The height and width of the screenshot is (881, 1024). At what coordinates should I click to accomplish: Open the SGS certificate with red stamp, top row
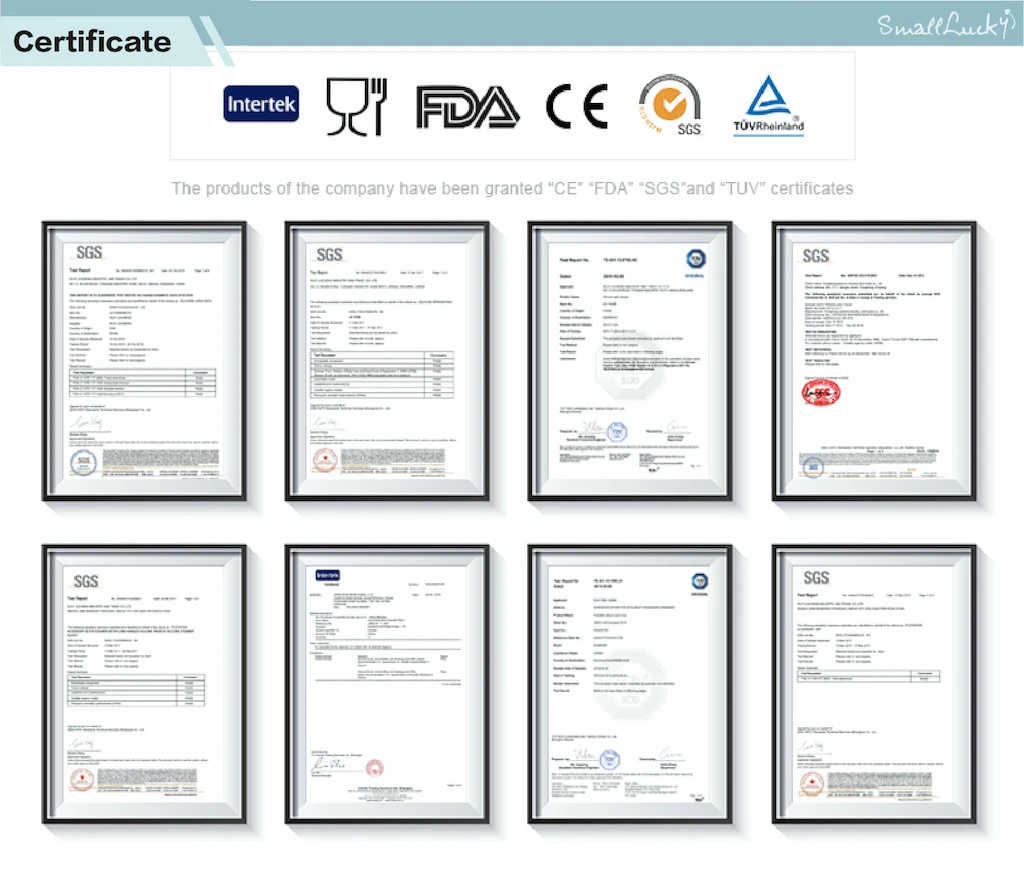(x=874, y=361)
